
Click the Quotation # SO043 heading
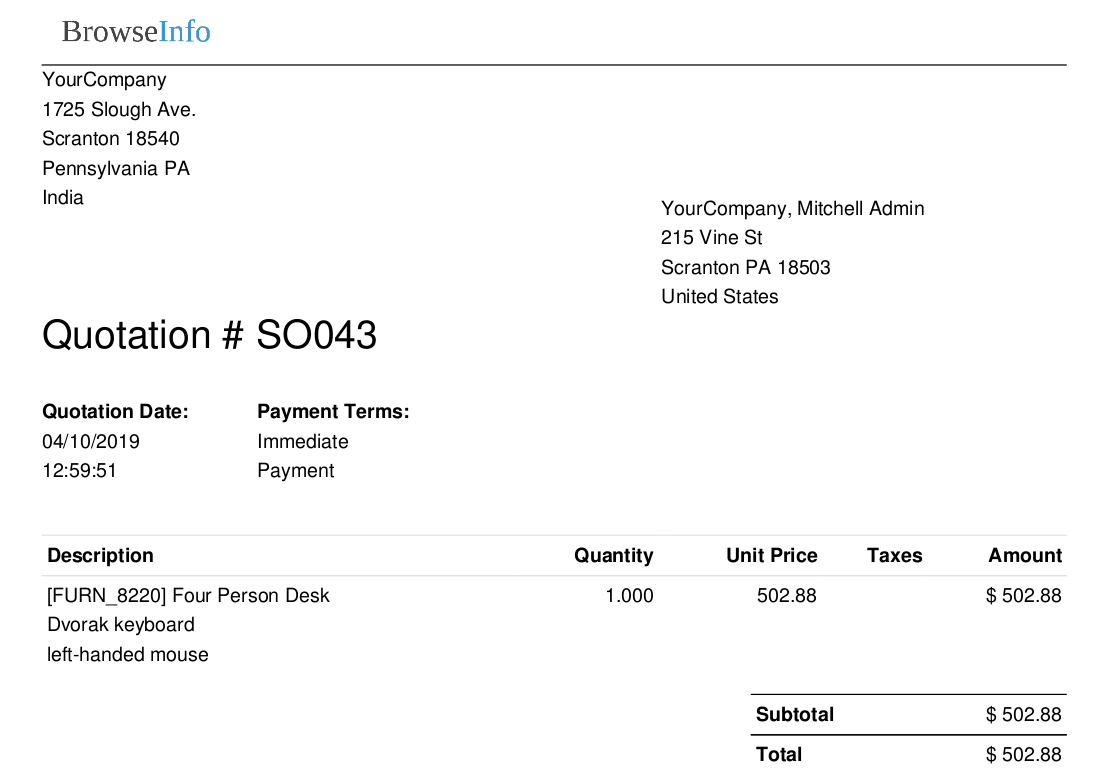tap(209, 335)
